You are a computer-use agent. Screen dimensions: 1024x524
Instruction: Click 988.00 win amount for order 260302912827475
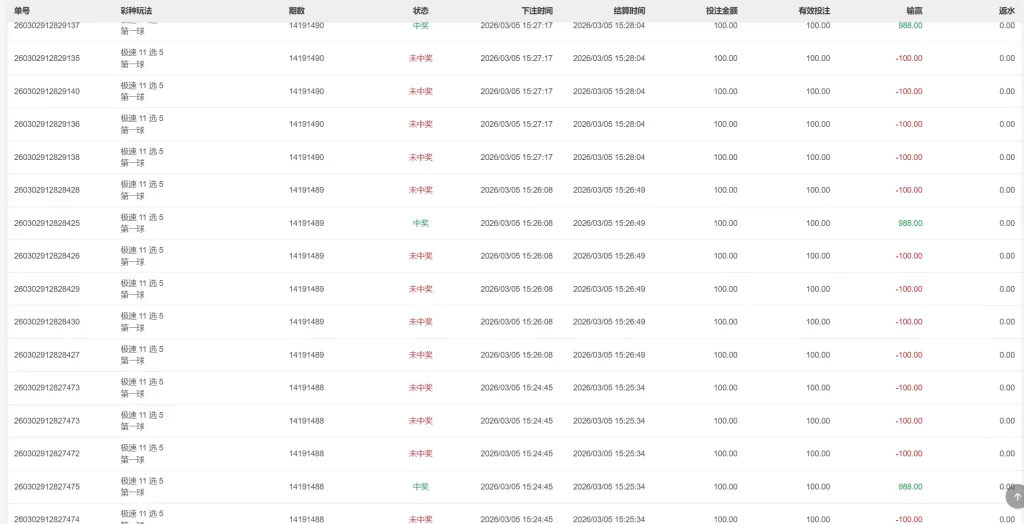point(909,487)
